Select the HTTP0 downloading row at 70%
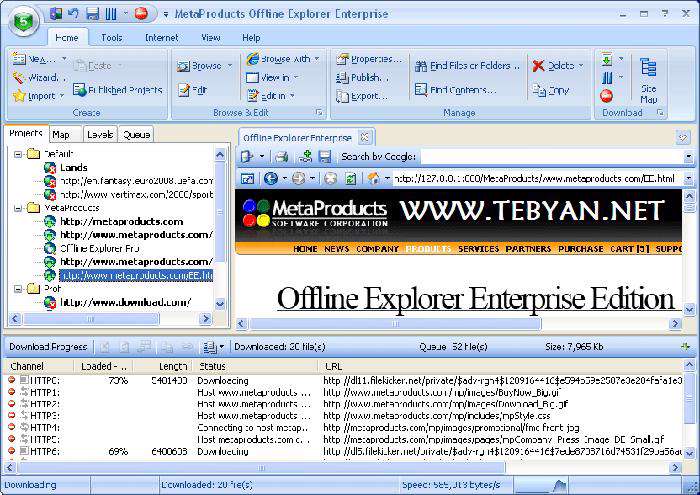The height and width of the screenshot is (495, 700). point(344,381)
